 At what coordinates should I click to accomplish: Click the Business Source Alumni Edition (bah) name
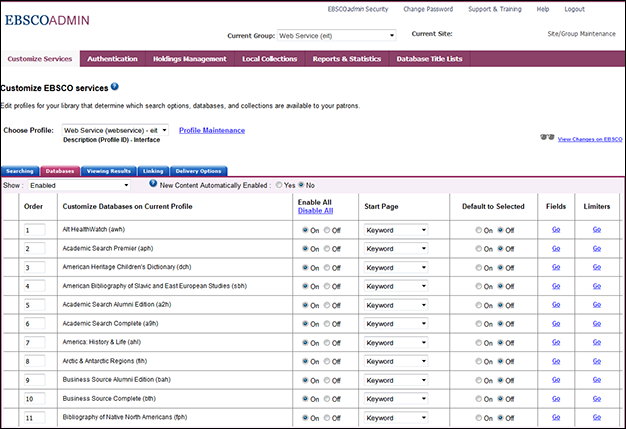(x=116, y=380)
